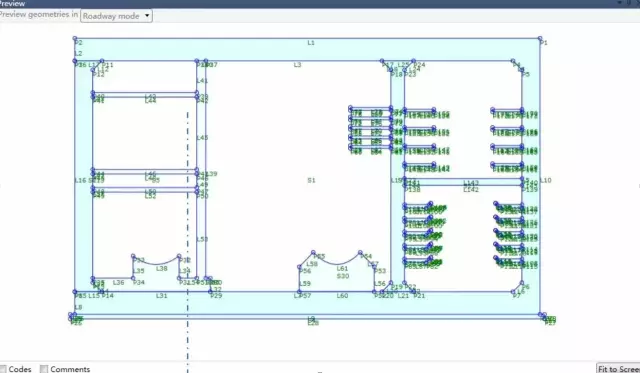
Task: Click the P34 point label
Action: (x=139, y=282)
